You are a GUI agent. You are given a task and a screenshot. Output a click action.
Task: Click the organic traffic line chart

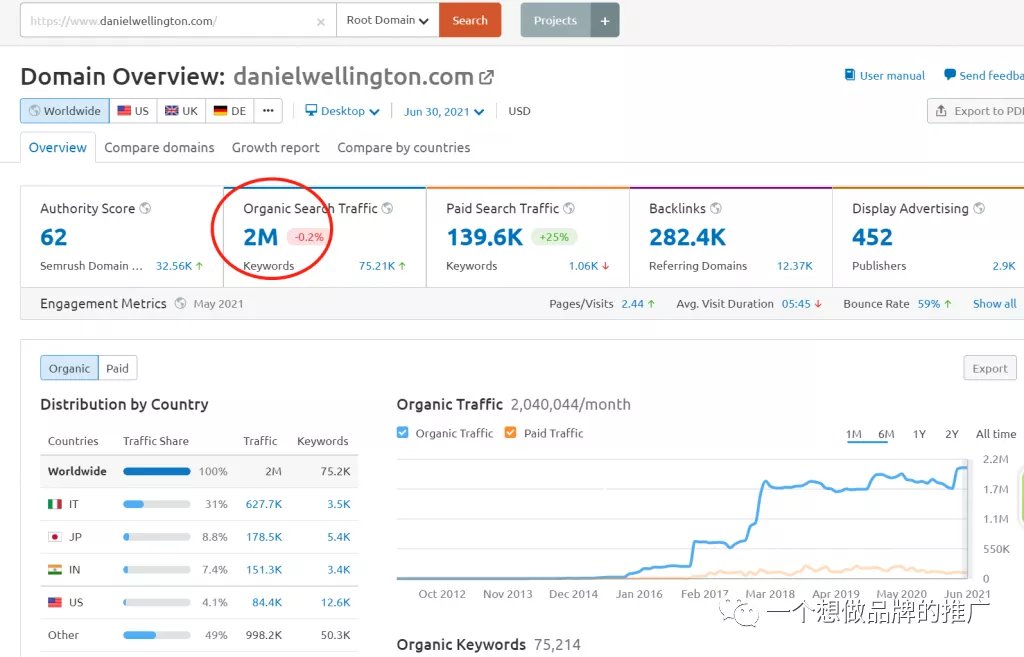point(682,519)
